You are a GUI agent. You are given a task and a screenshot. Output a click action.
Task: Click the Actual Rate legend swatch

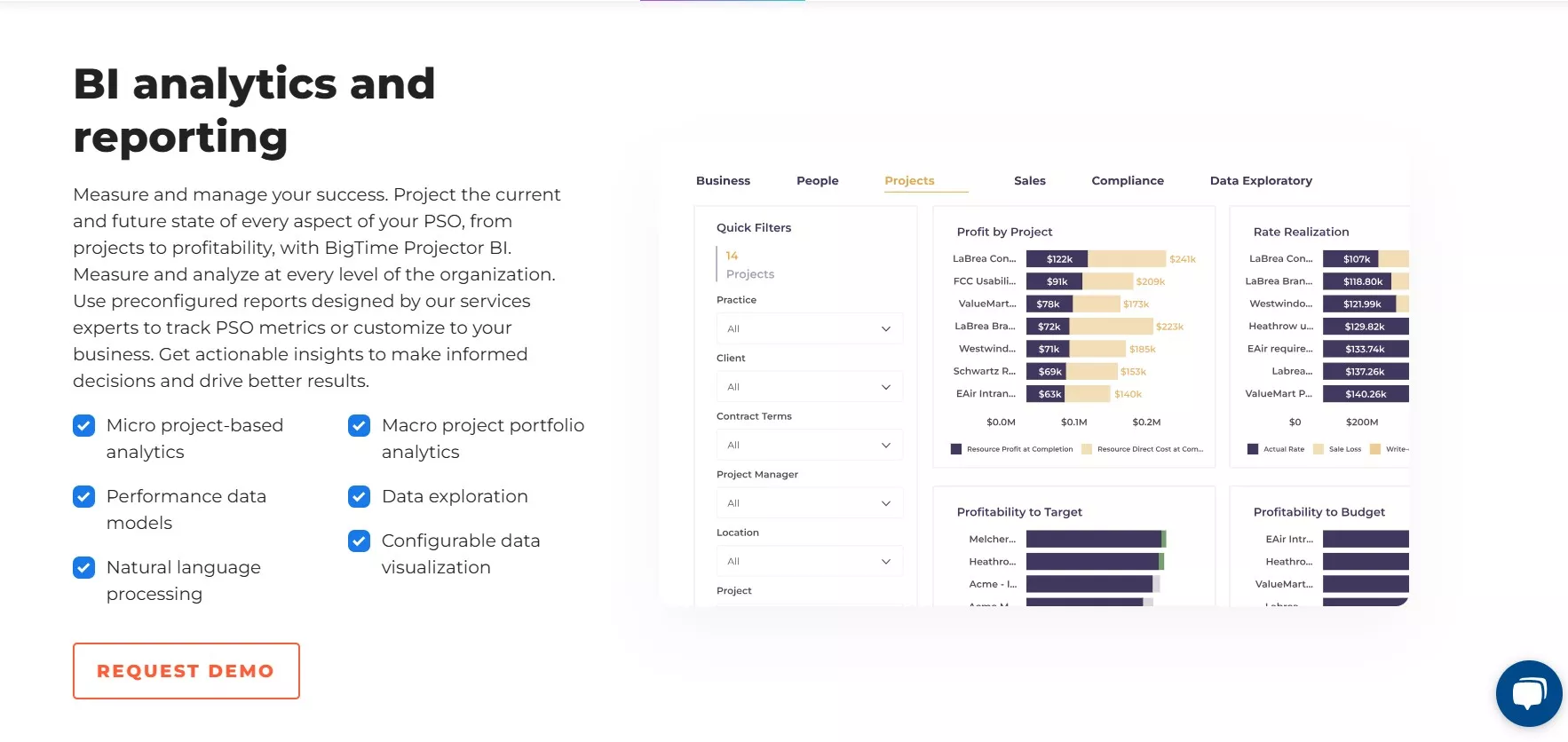coord(1253,449)
